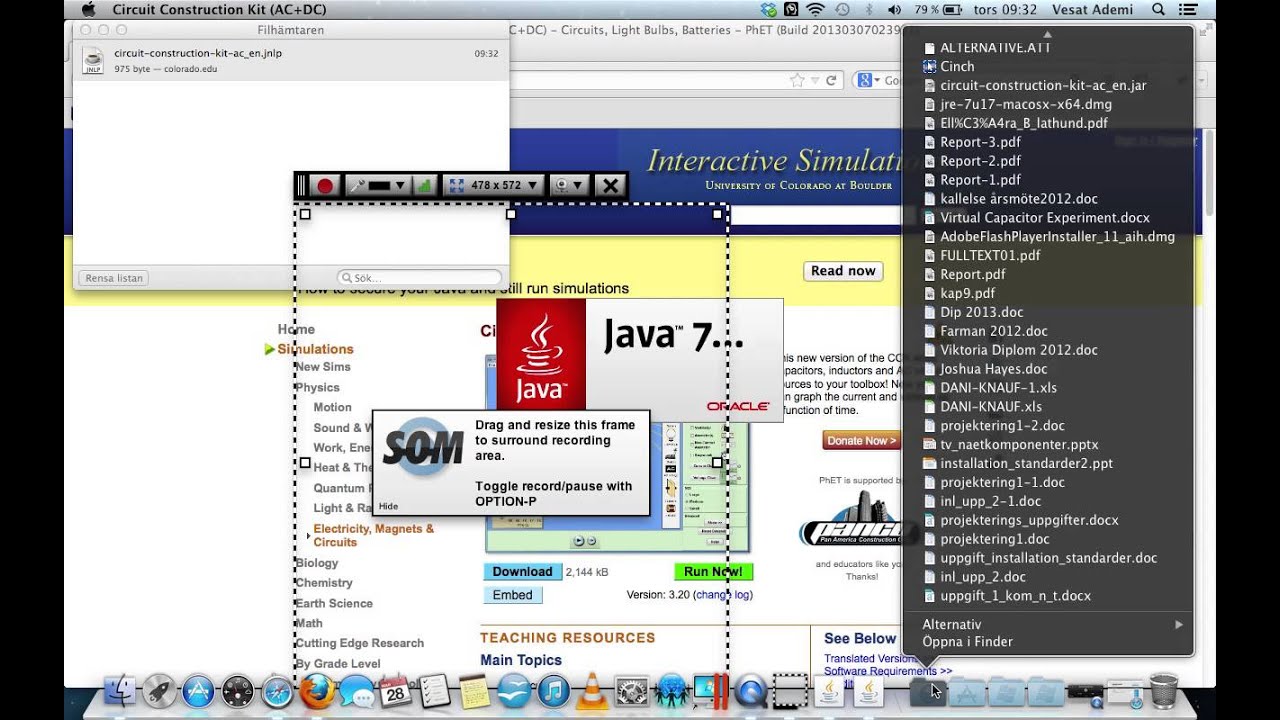Open the change log link
This screenshot has width=1280, height=720.
point(723,595)
